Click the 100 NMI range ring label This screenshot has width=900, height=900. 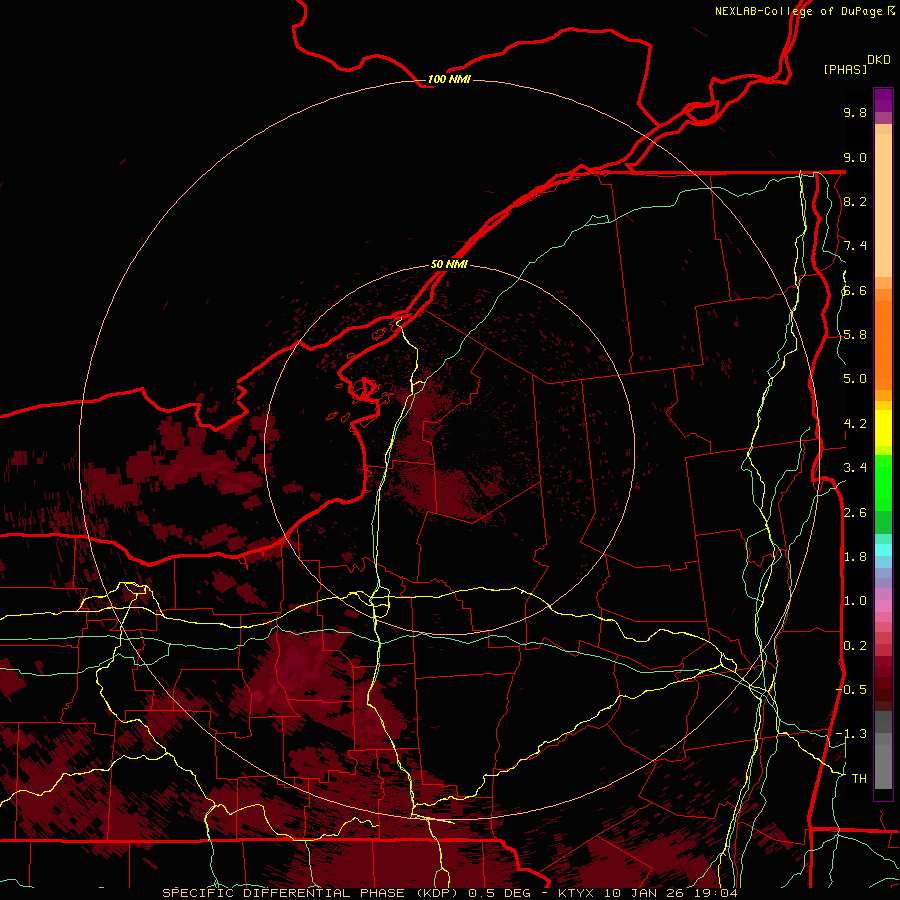point(449,79)
